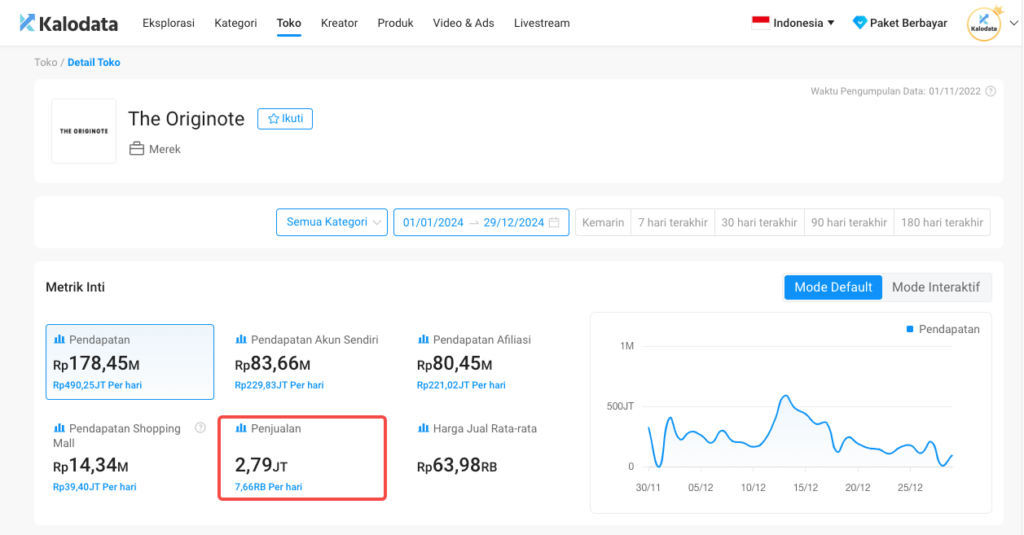The width and height of the screenshot is (1024, 535).
Task: Select the 90 hari terakhir range
Action: click(x=849, y=223)
